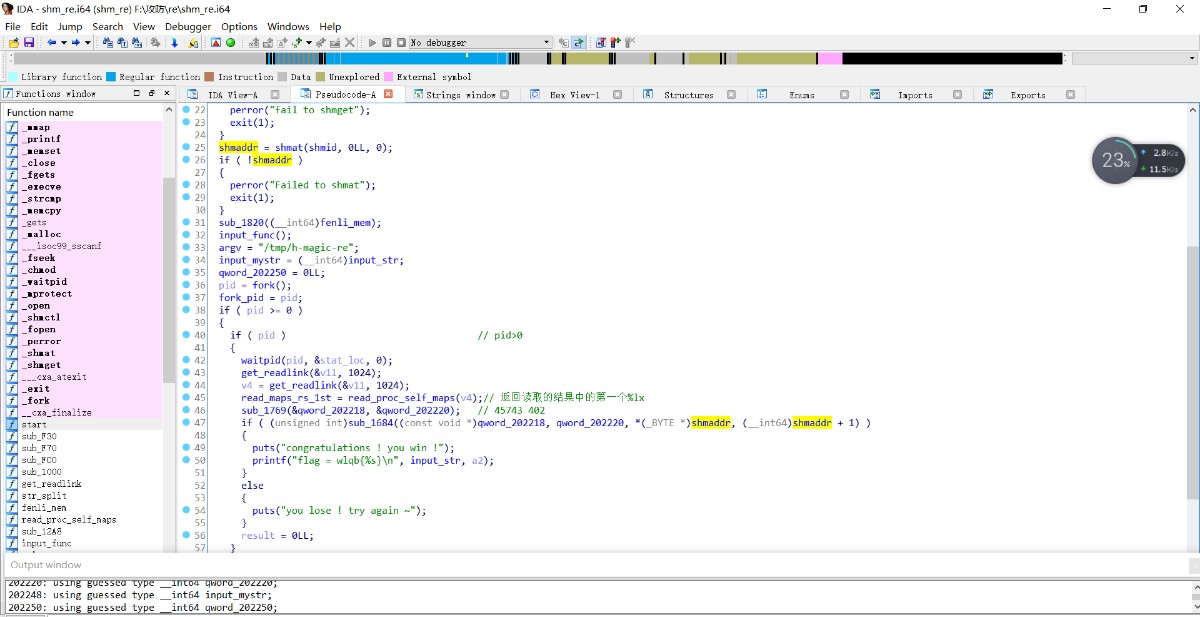The image size is (1200, 617).
Task: Switch to the Enums tab
Action: 801,95
